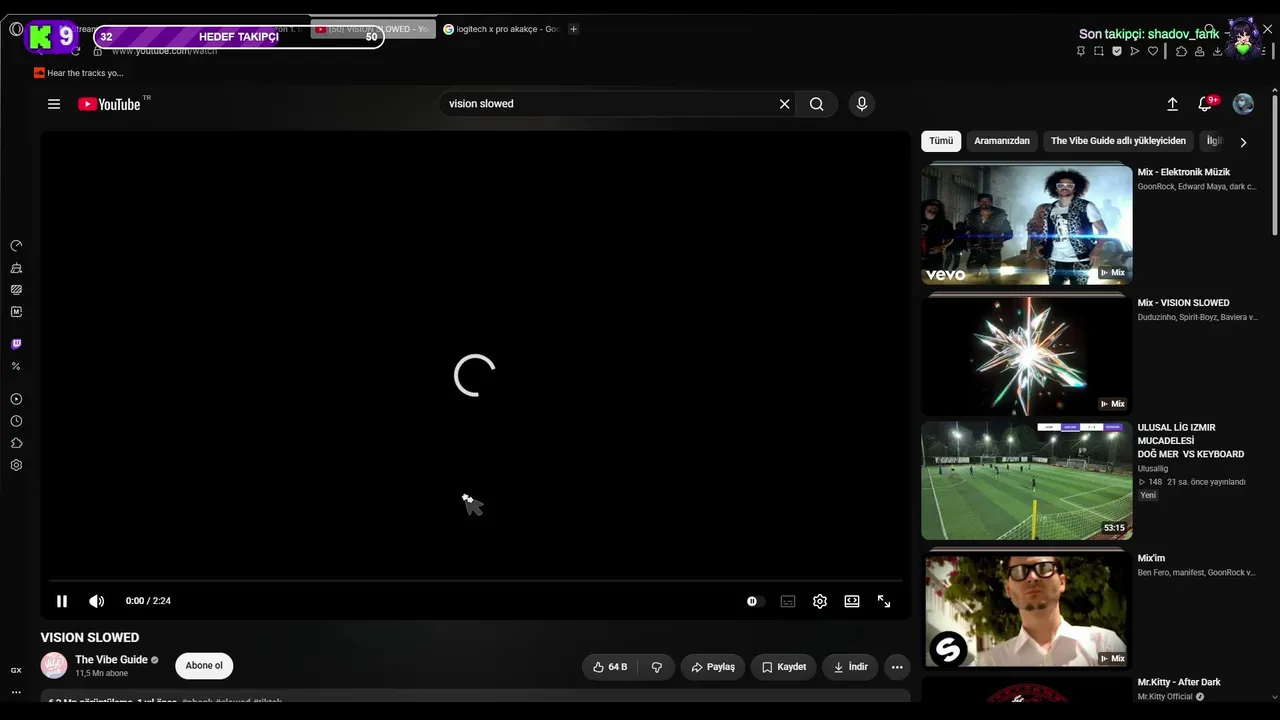
Task: Start voice search with the microphone
Action: click(x=862, y=104)
